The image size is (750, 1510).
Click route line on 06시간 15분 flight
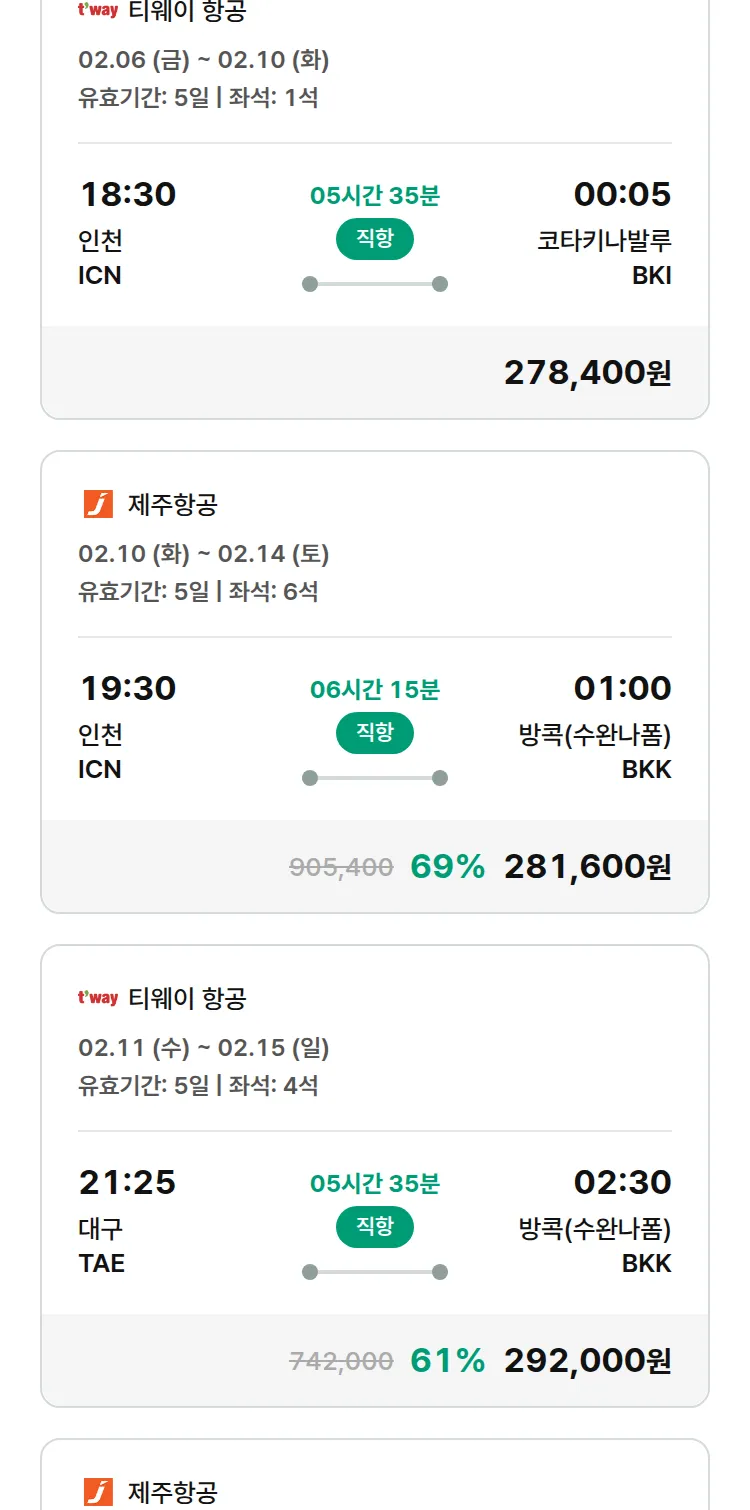(x=375, y=778)
